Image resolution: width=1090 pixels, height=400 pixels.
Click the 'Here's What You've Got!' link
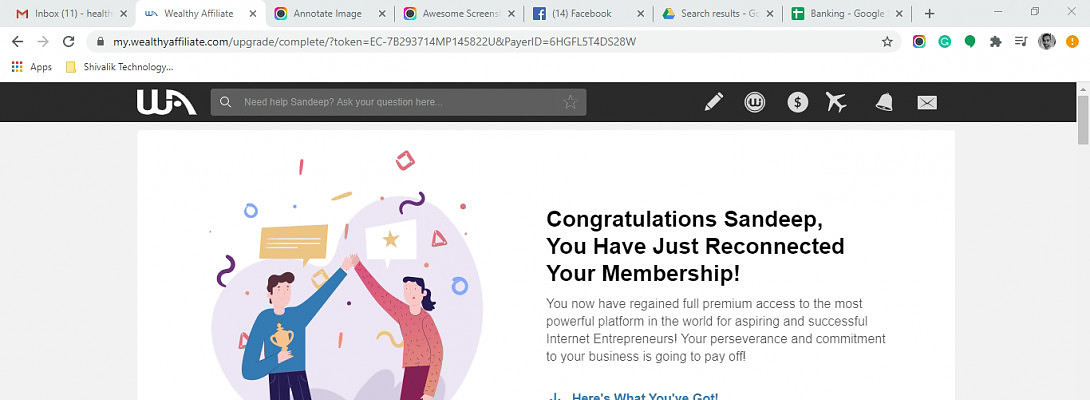(x=644, y=397)
